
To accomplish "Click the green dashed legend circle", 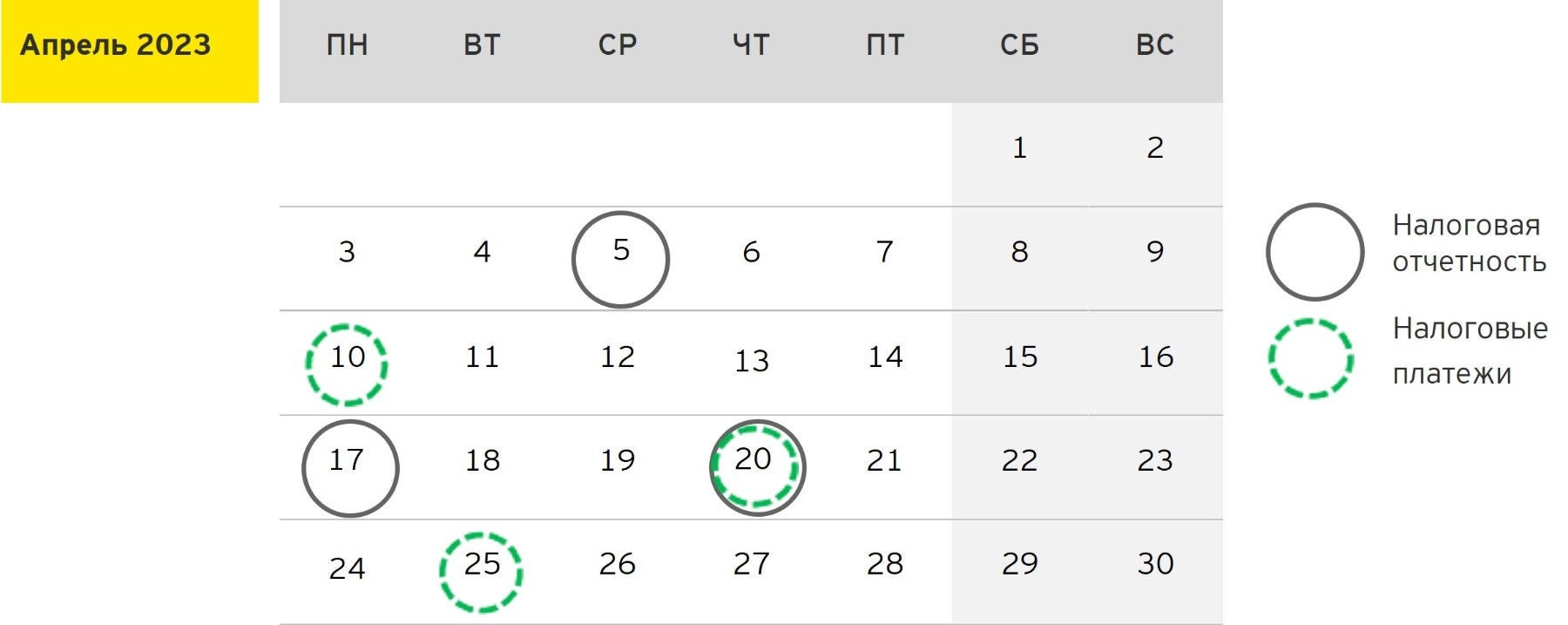I will pos(1311,358).
